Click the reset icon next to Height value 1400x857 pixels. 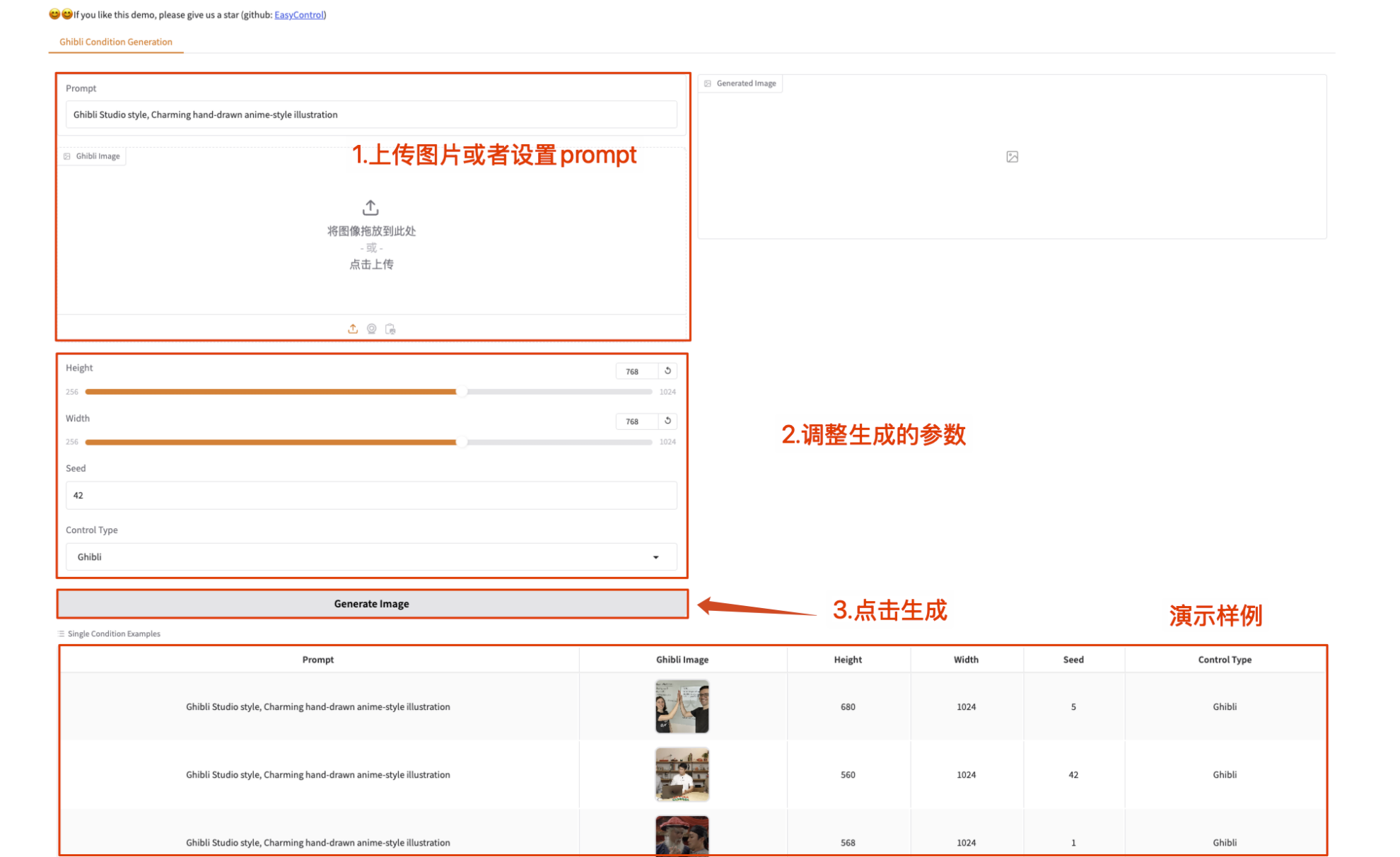coord(667,371)
